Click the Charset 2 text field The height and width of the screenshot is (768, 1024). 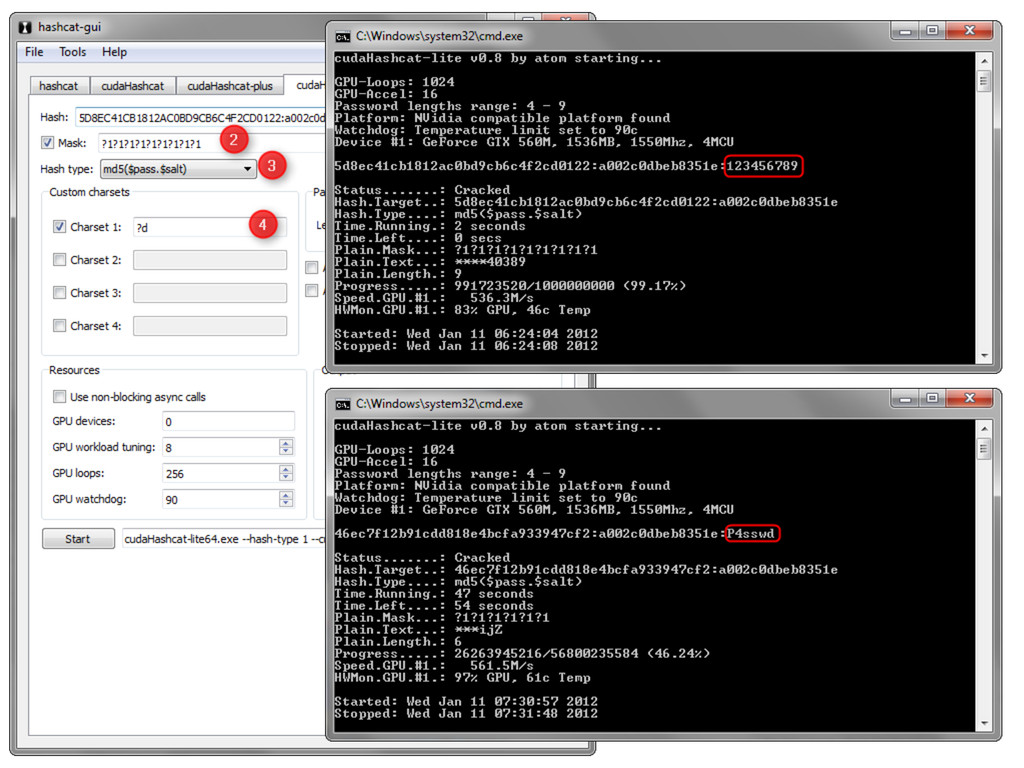tap(210, 260)
